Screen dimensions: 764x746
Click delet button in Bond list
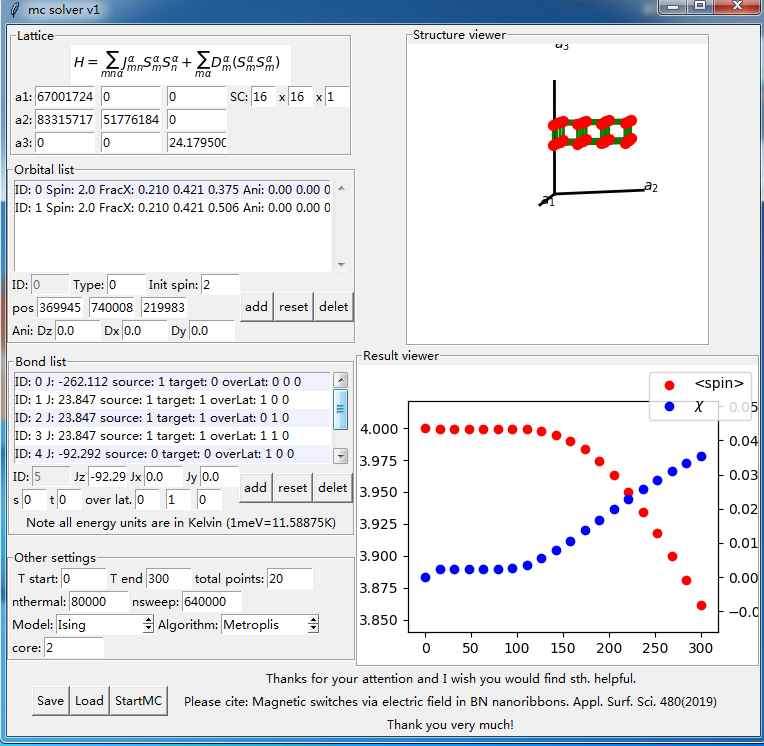point(333,487)
